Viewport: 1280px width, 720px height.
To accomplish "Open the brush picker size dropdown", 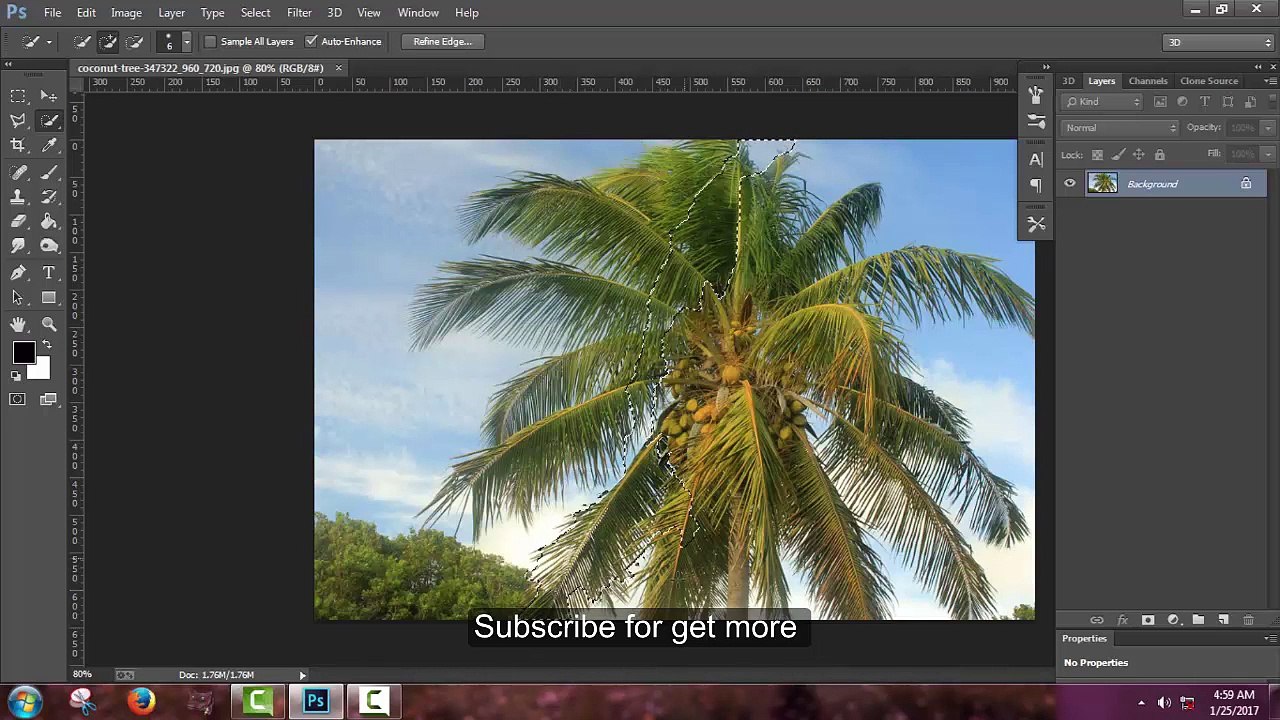I will point(186,42).
